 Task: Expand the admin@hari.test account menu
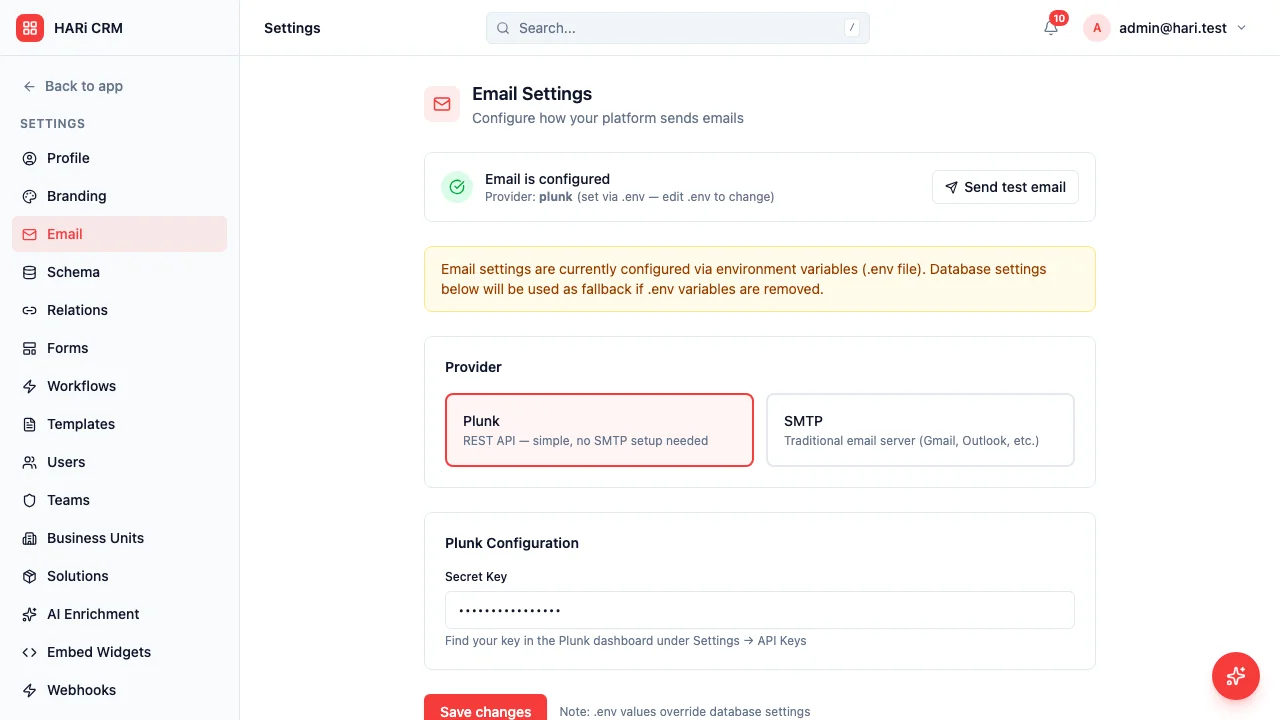(x=1172, y=28)
